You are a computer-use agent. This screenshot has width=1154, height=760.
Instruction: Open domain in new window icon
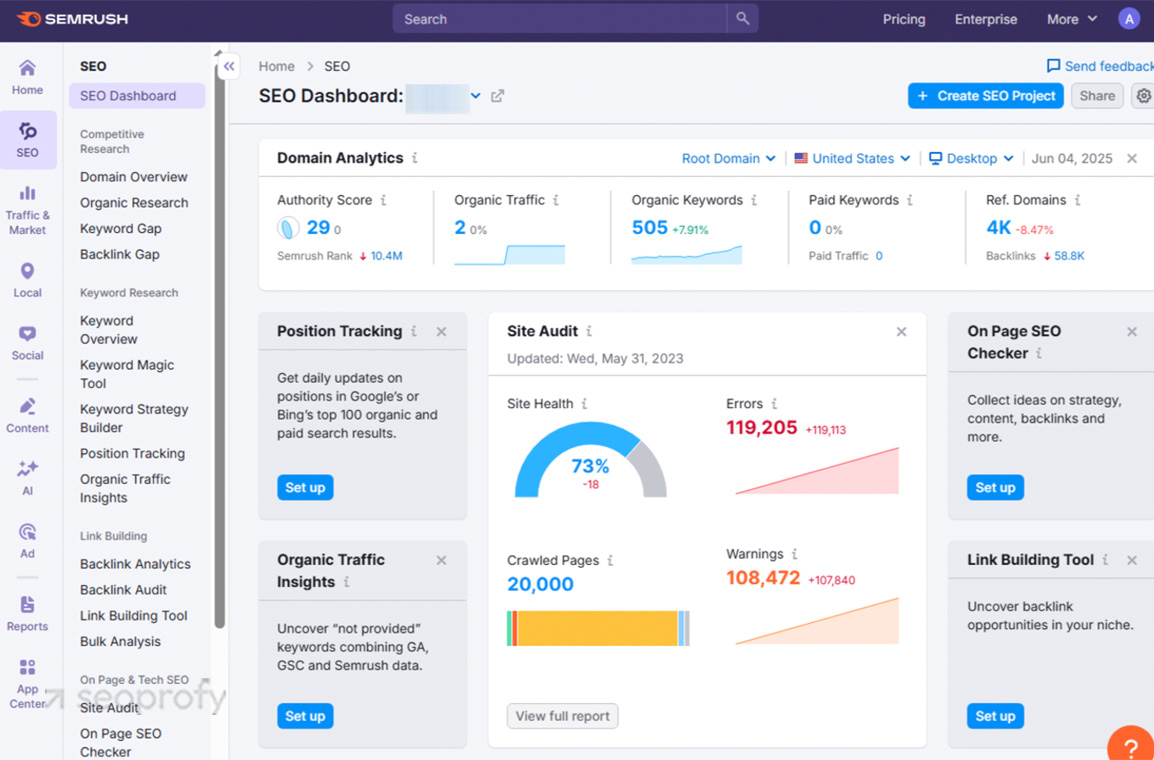pyautogui.click(x=498, y=96)
